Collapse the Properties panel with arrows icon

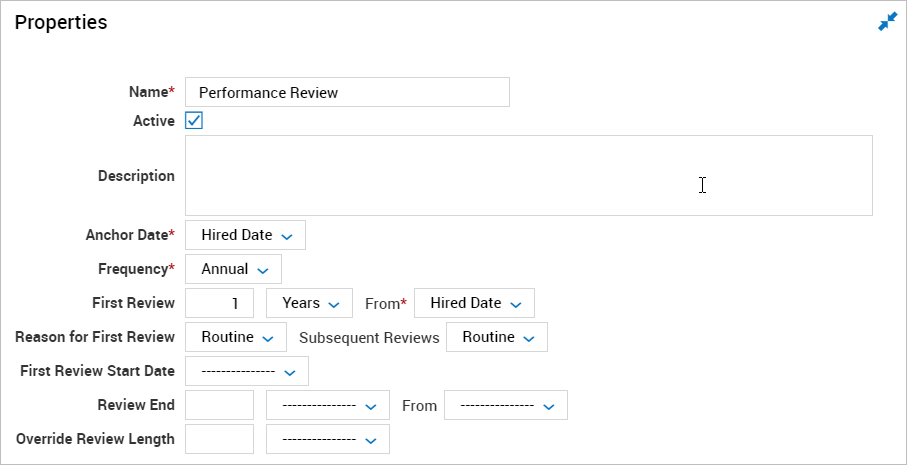(887, 21)
